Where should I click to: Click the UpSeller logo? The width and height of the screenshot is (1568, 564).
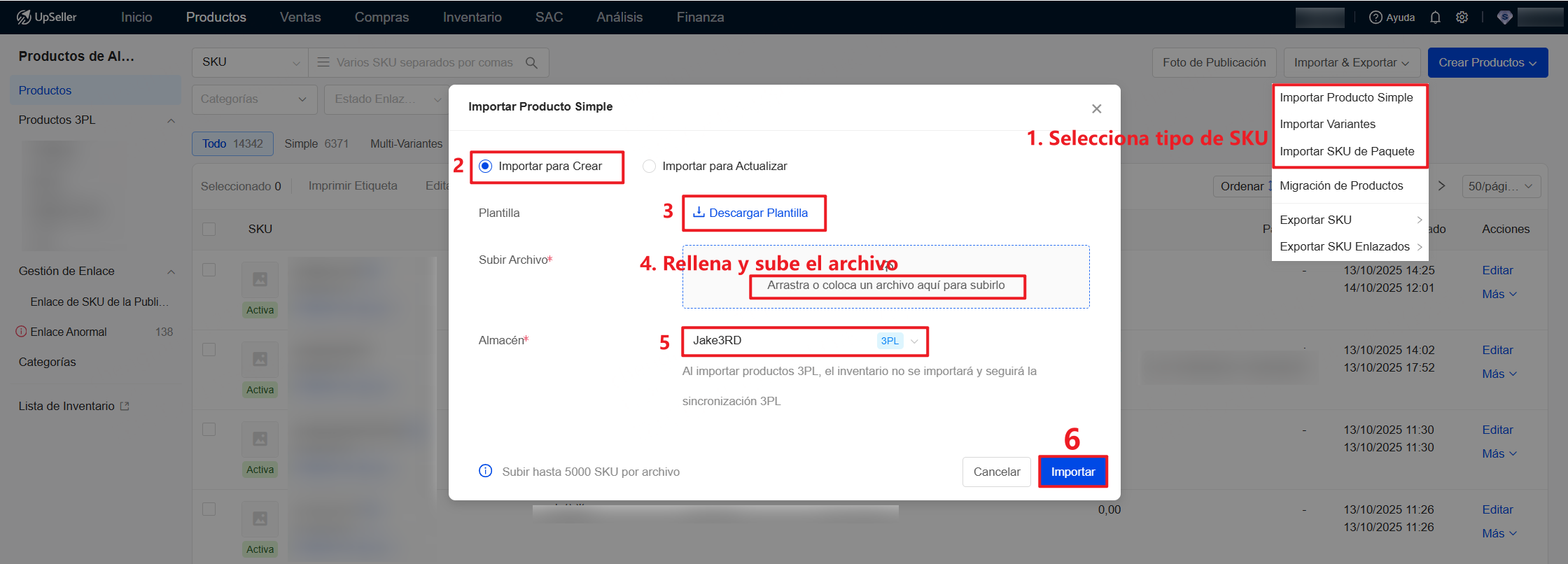[x=47, y=17]
